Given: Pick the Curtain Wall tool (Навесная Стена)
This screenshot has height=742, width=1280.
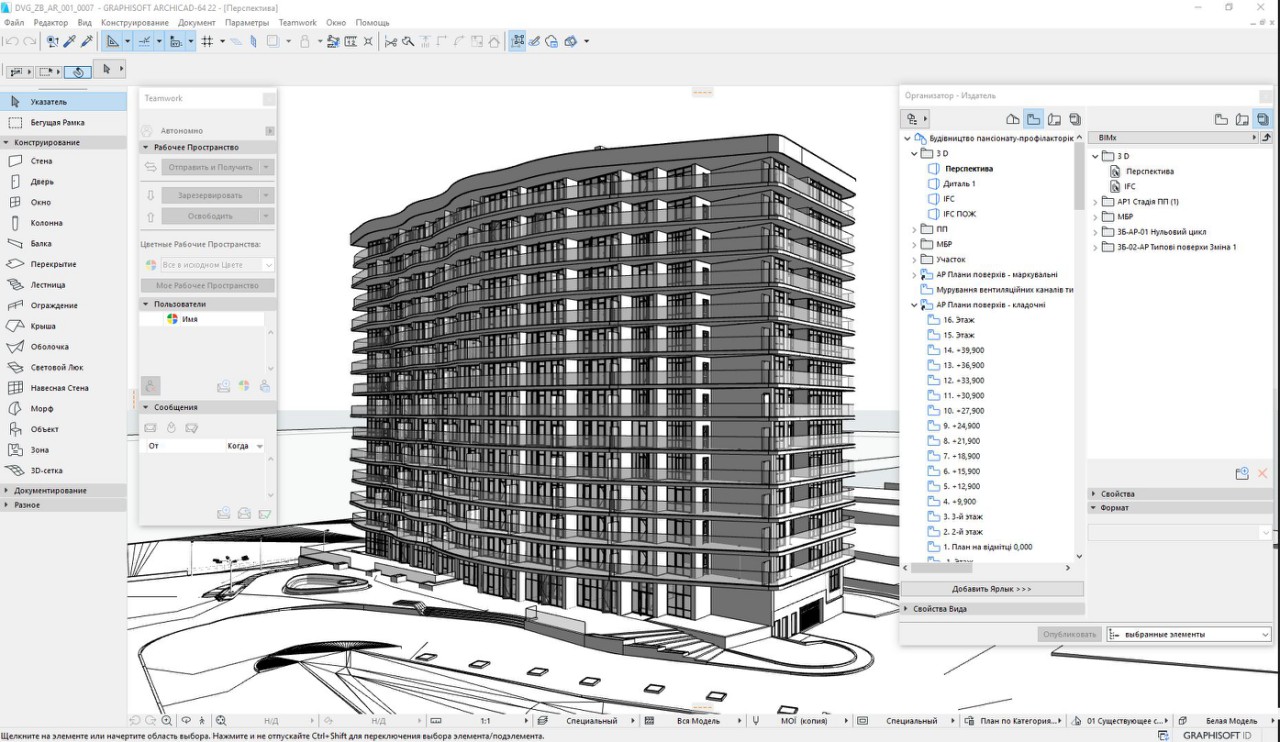Looking at the screenshot, I should 59,388.
